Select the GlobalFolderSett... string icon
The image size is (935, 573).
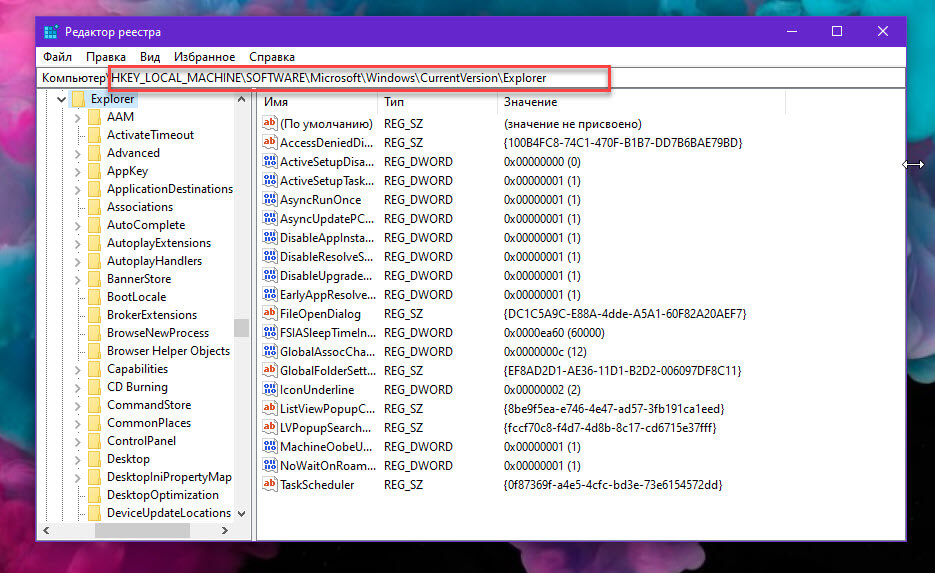270,370
